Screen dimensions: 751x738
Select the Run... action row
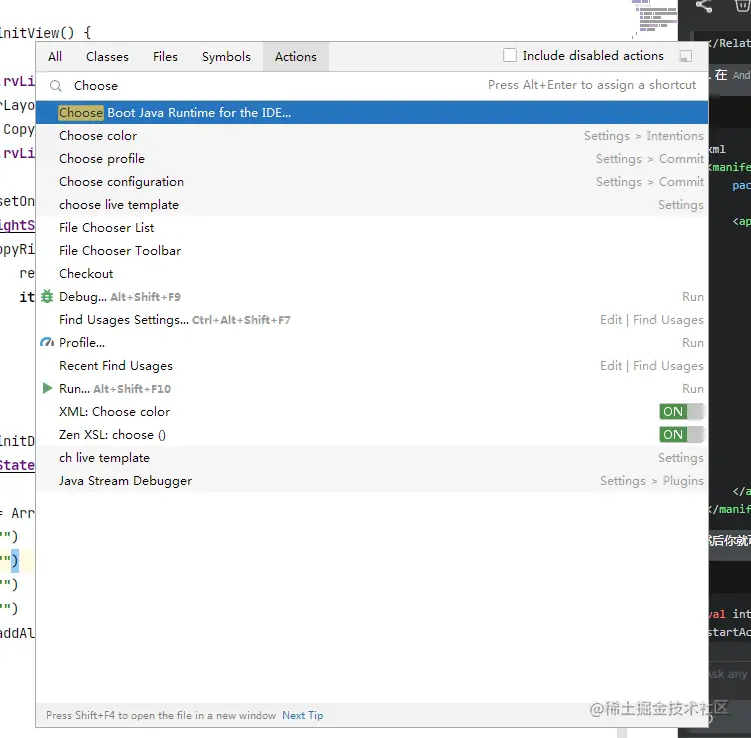[372, 388]
